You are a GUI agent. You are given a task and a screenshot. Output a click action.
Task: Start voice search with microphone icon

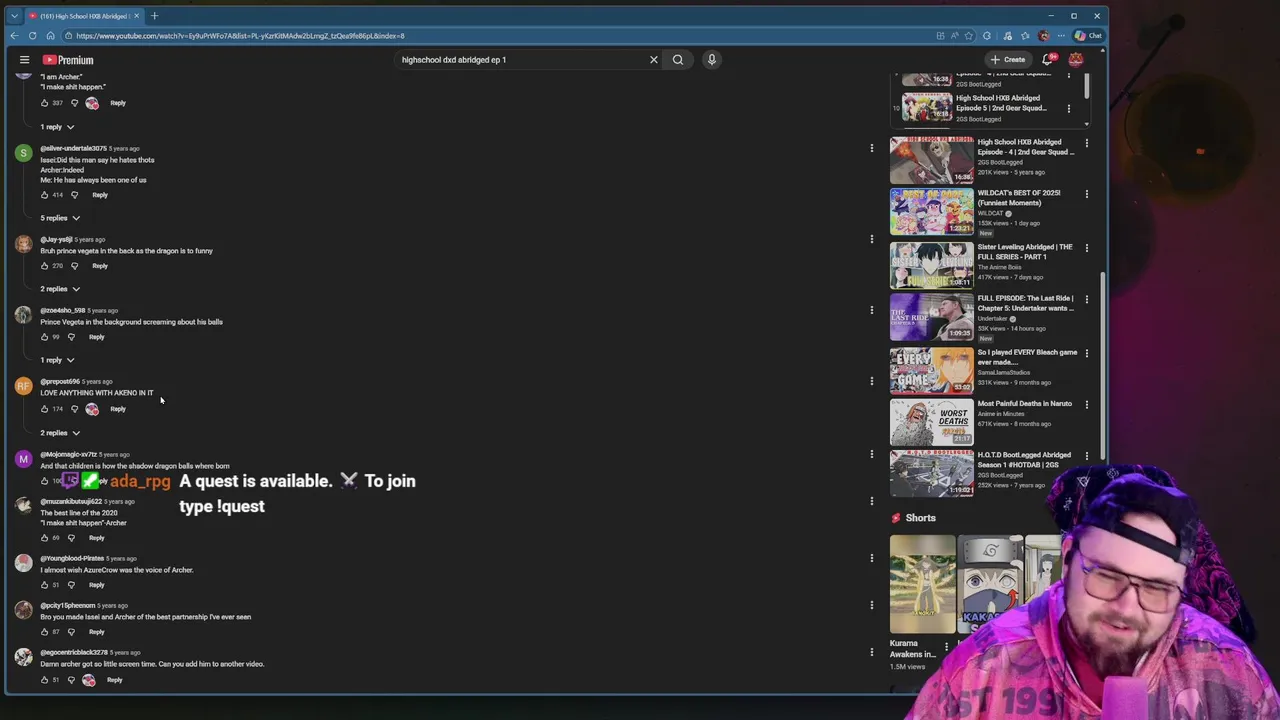[712, 60]
